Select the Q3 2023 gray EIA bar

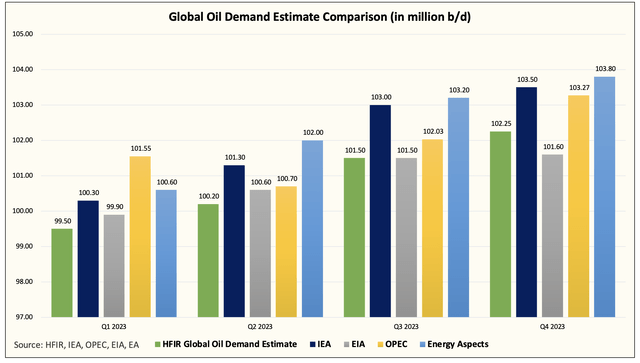point(407,238)
